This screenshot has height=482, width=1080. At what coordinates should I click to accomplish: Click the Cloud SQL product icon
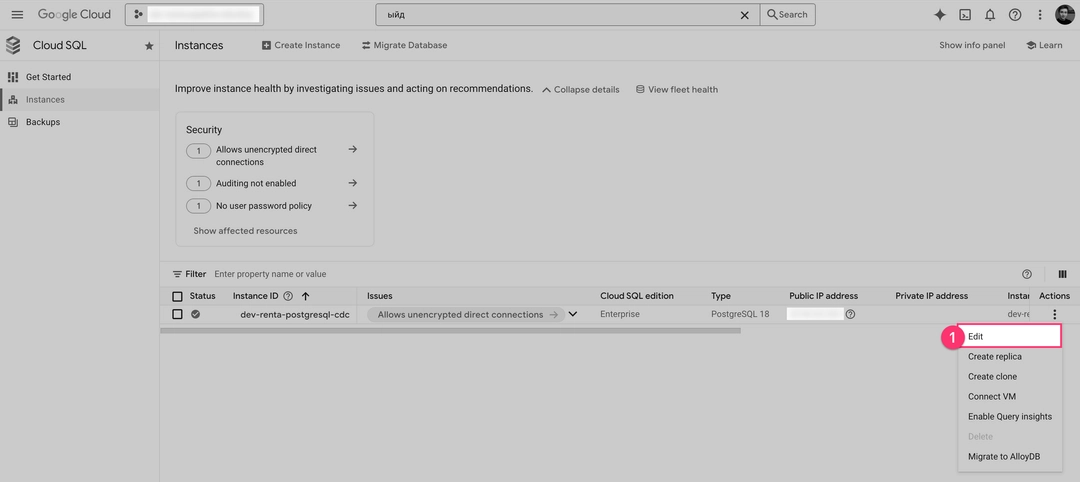click(13, 45)
